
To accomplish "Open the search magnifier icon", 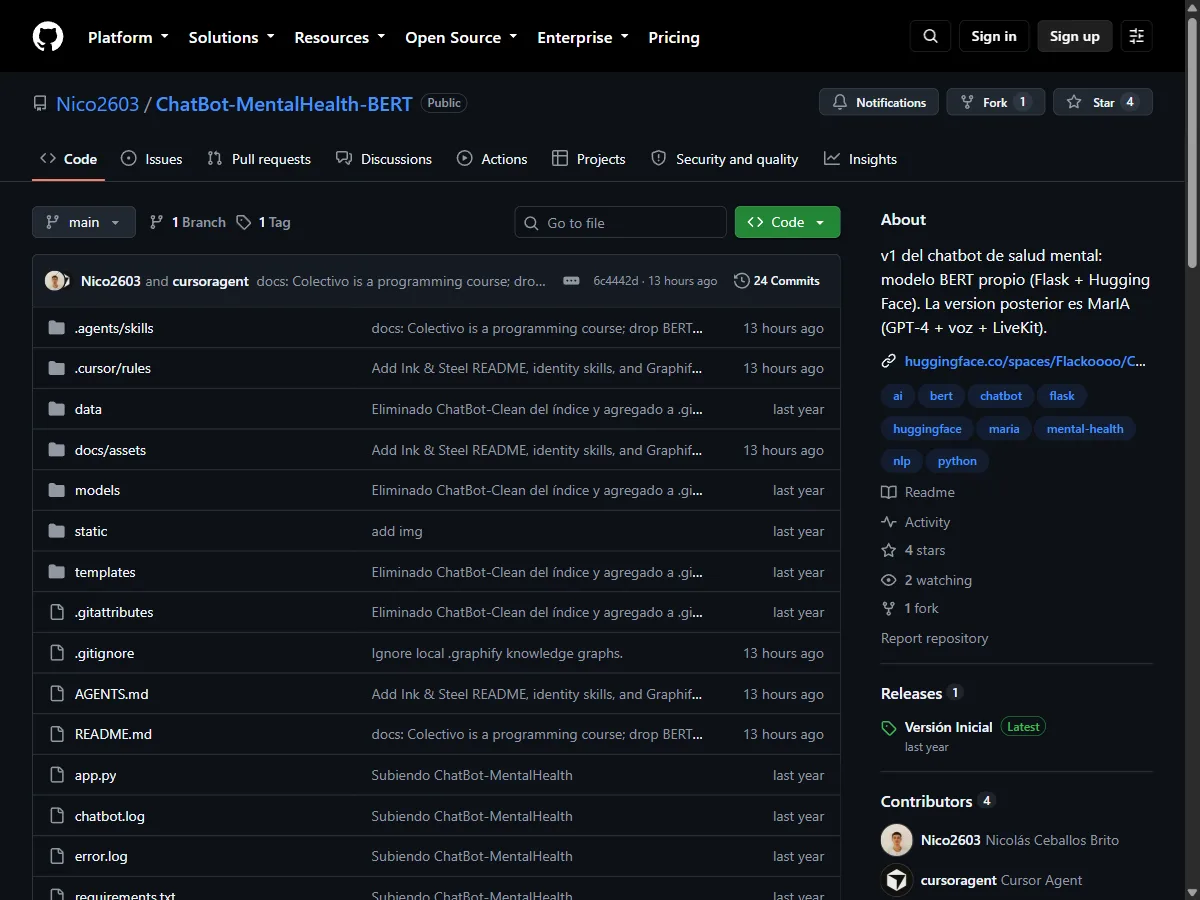I will click(930, 36).
